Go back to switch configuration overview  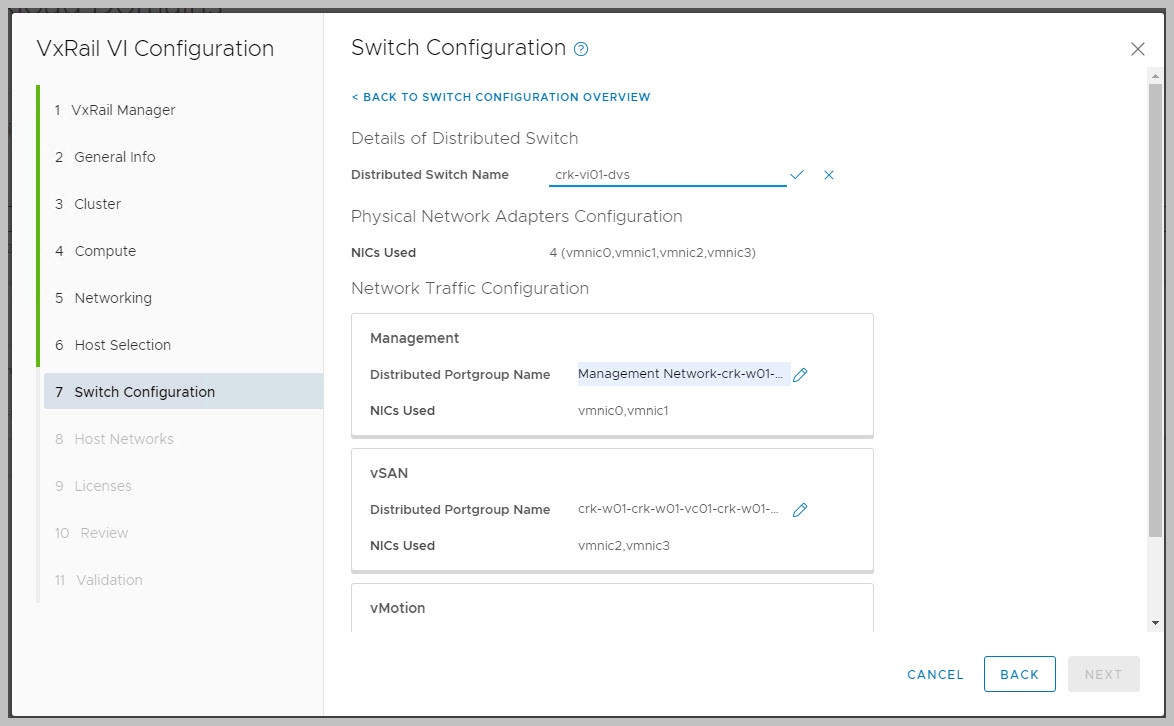pyautogui.click(x=501, y=97)
